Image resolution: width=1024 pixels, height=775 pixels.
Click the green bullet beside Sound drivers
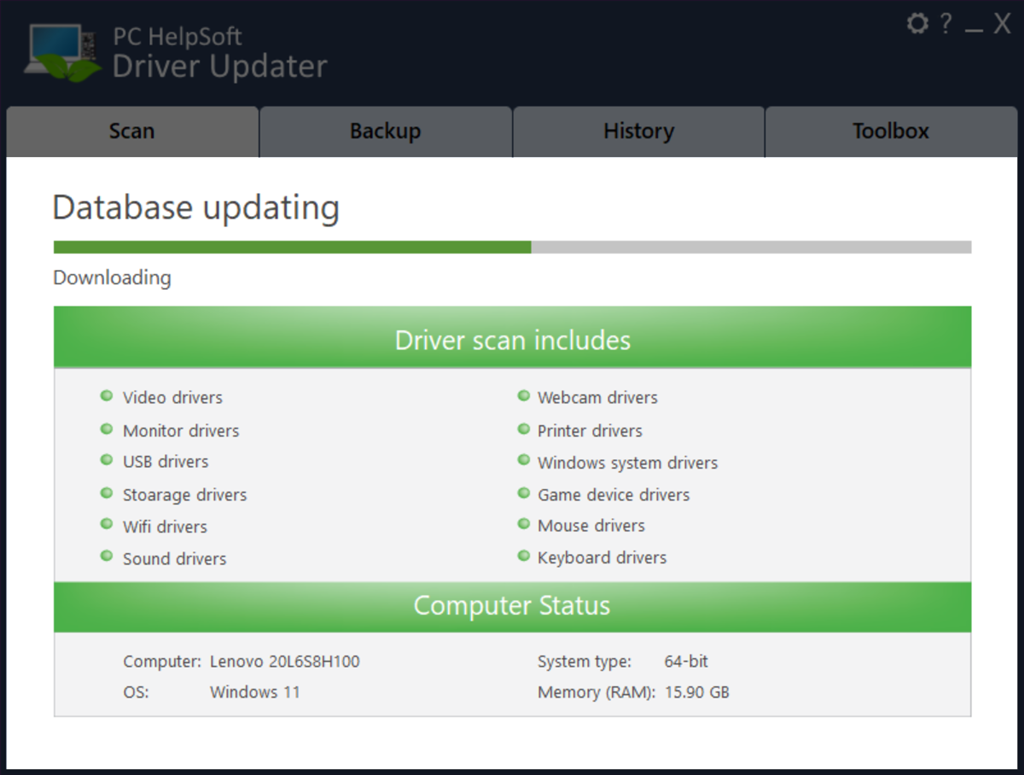pos(106,556)
